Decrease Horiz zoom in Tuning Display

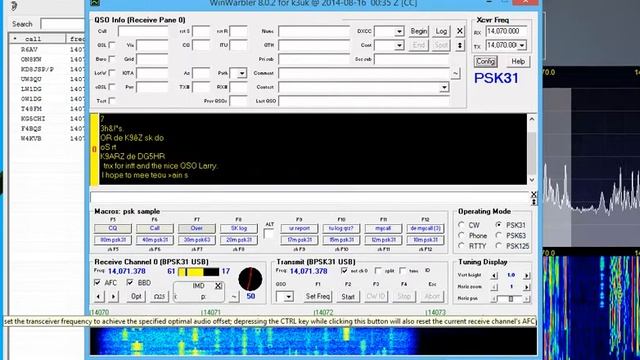[x=494, y=287]
